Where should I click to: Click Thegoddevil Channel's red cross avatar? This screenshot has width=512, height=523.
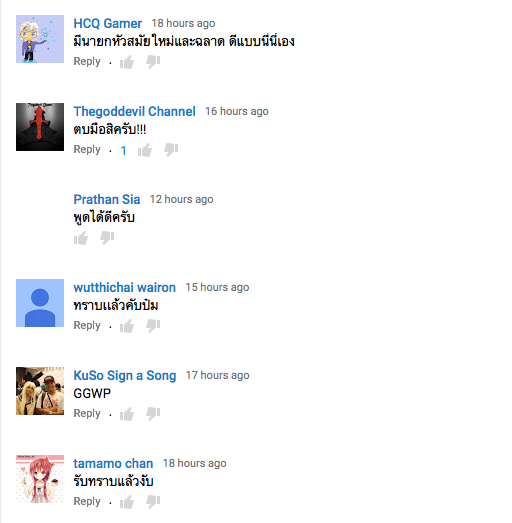pyautogui.click(x=40, y=127)
